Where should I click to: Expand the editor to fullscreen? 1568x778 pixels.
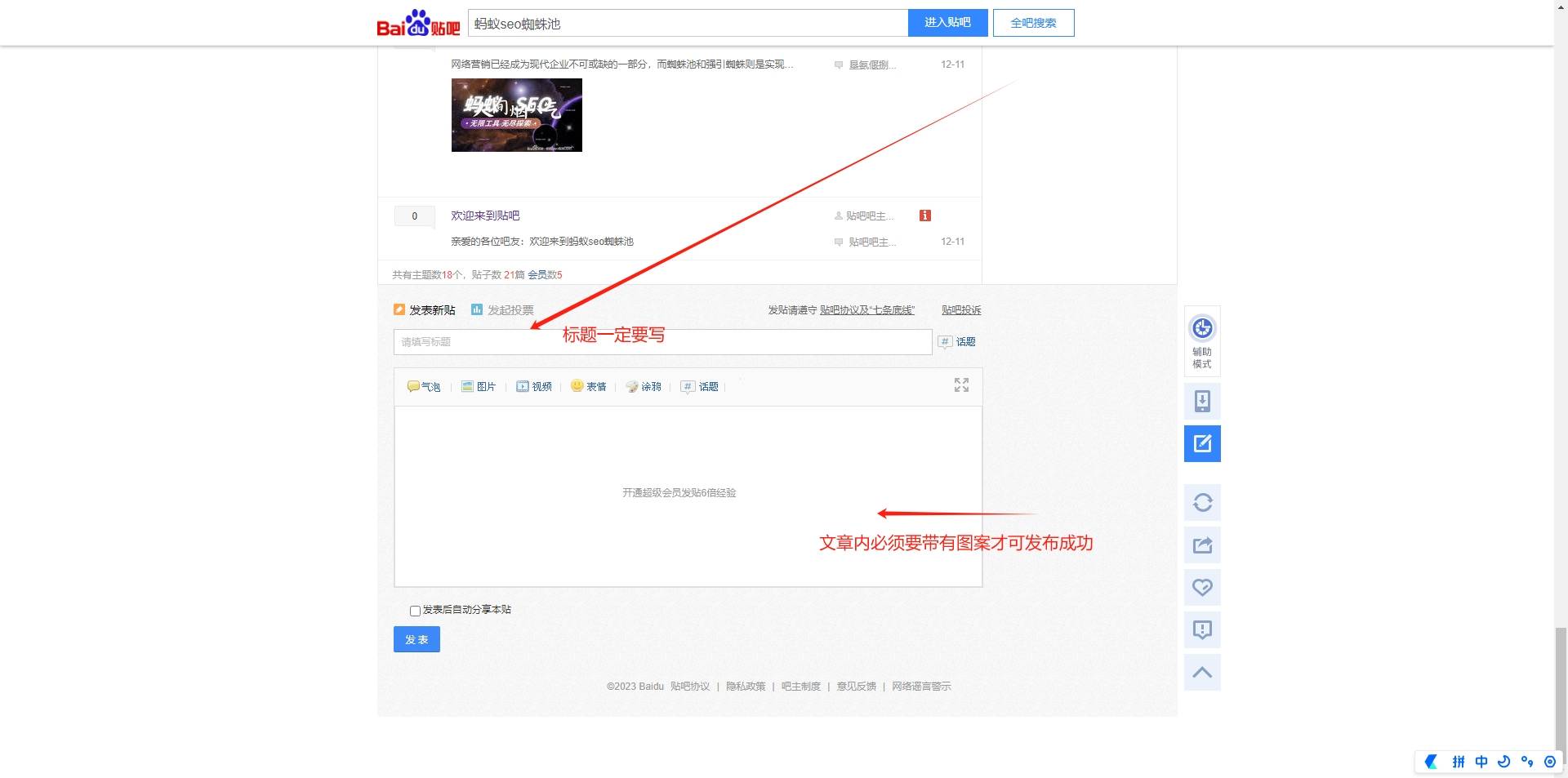pos(961,385)
